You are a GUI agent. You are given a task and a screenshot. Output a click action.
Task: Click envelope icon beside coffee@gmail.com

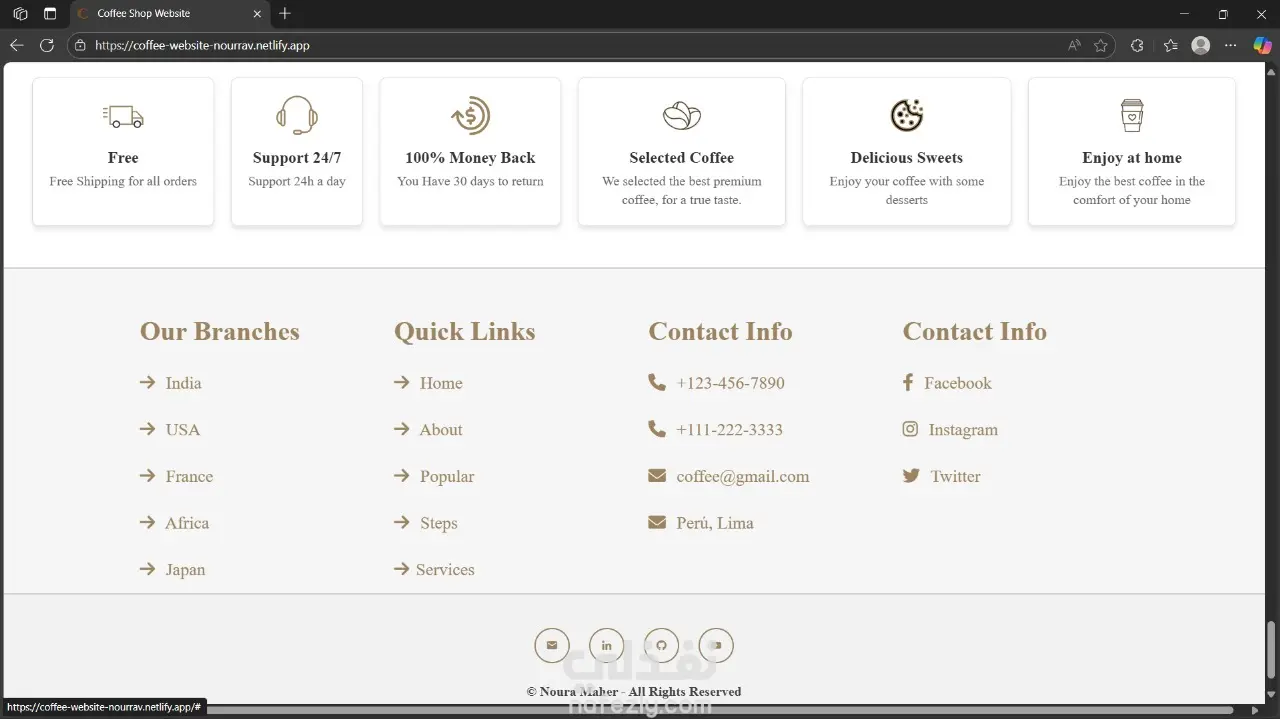pyautogui.click(x=657, y=476)
